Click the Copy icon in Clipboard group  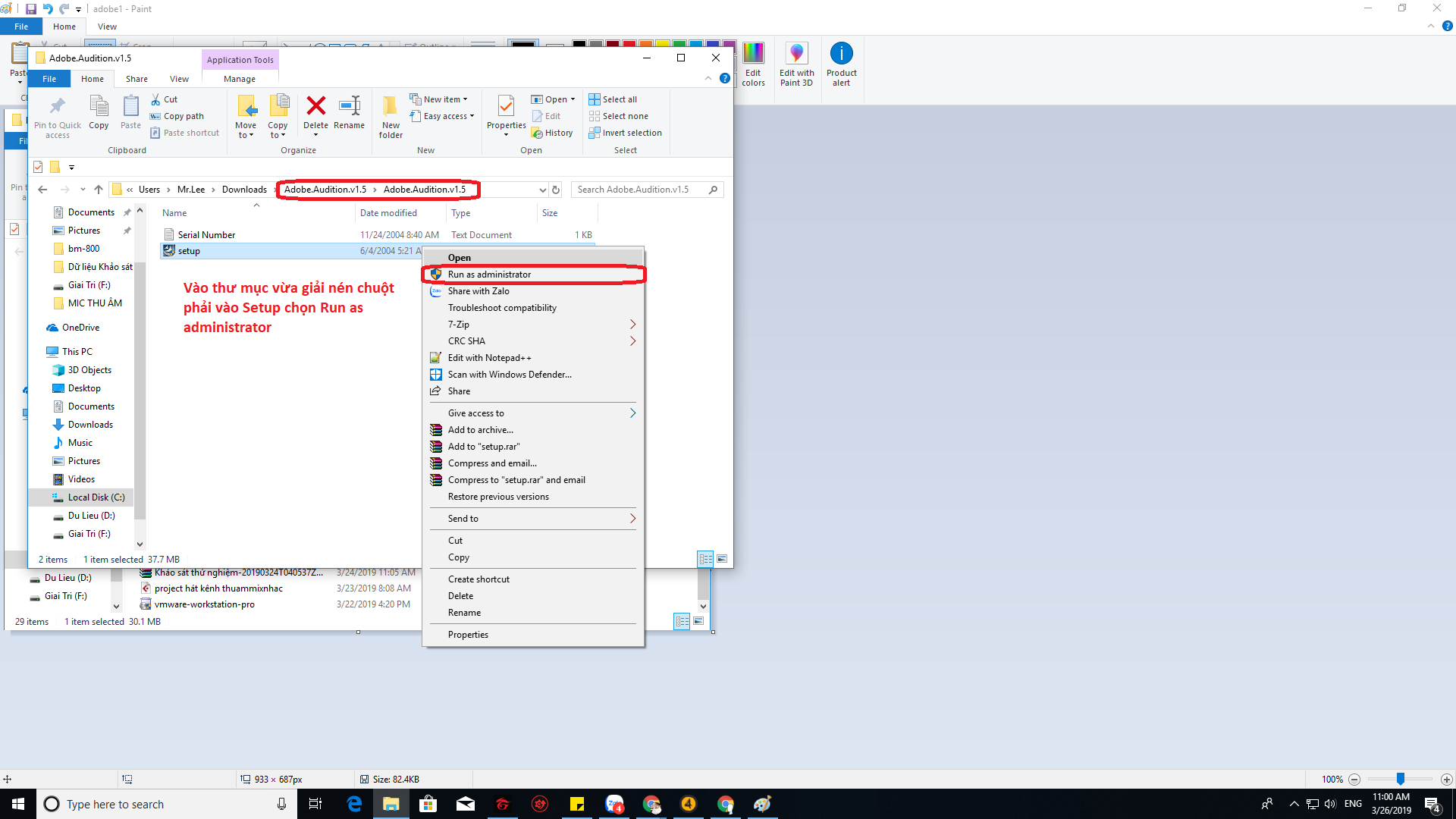[99, 106]
